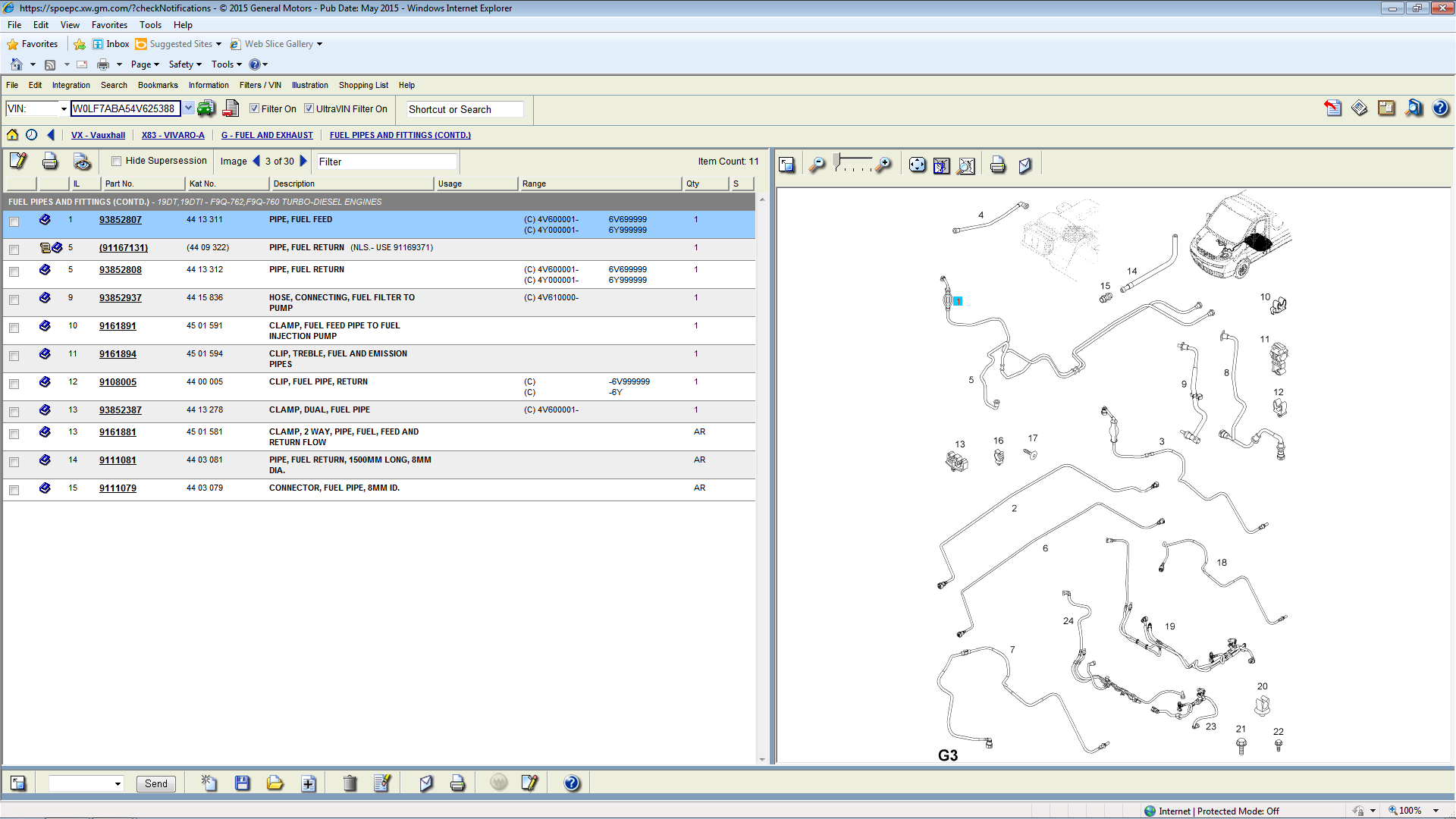Open a shopping list with folder icon
The image size is (1456, 819).
[275, 783]
